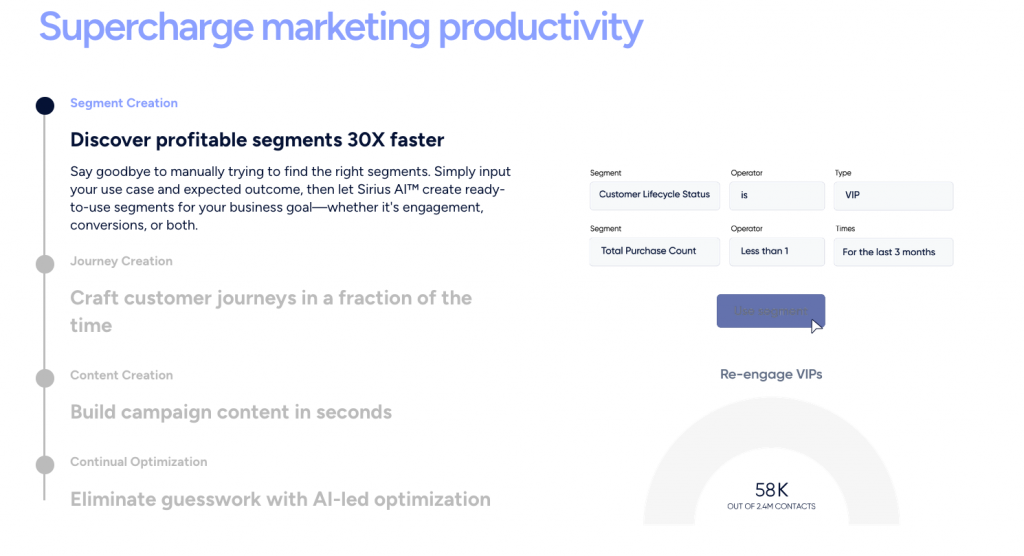The height and width of the screenshot is (556, 1024).
Task: Click the Content Creation step dot
Action: pyautogui.click(x=44, y=378)
